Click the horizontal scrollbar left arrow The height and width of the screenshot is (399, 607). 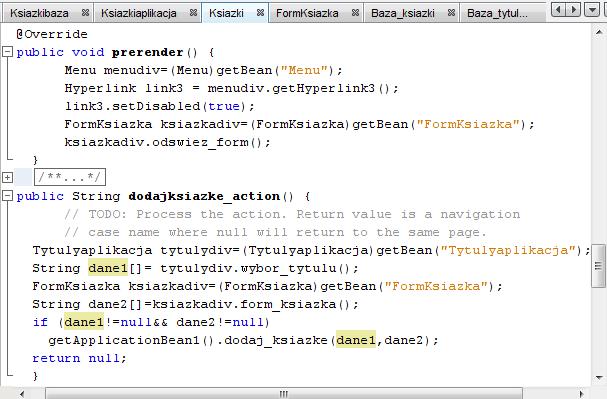22,393
